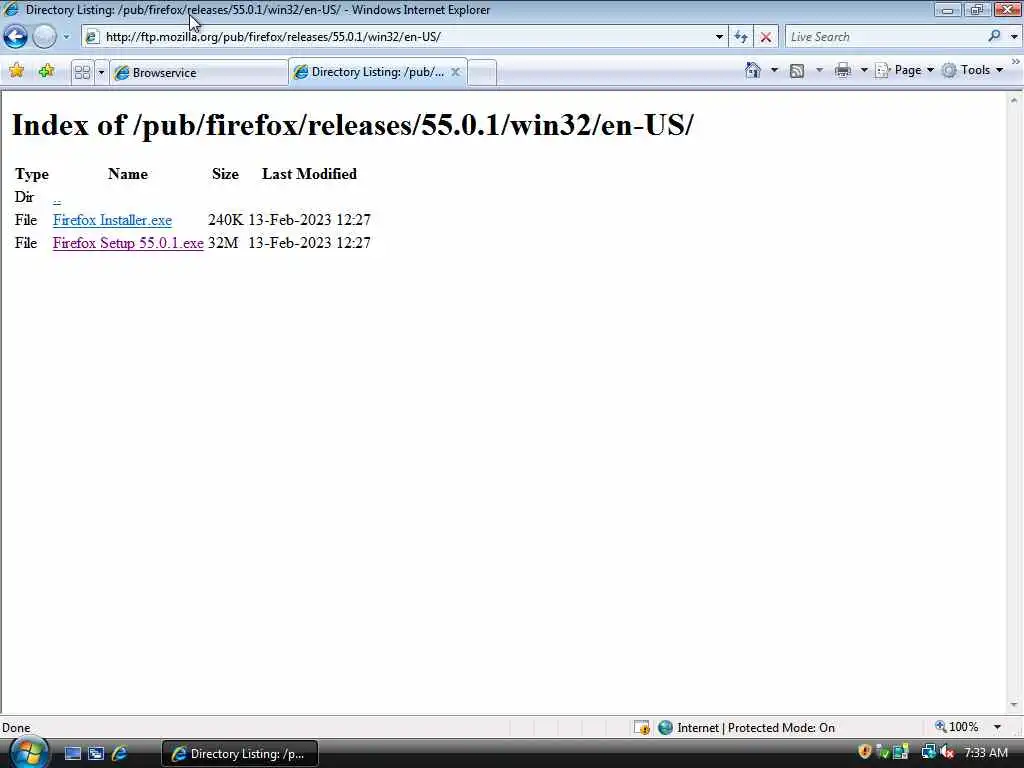
Task: Open the Page menu
Action: [x=904, y=70]
